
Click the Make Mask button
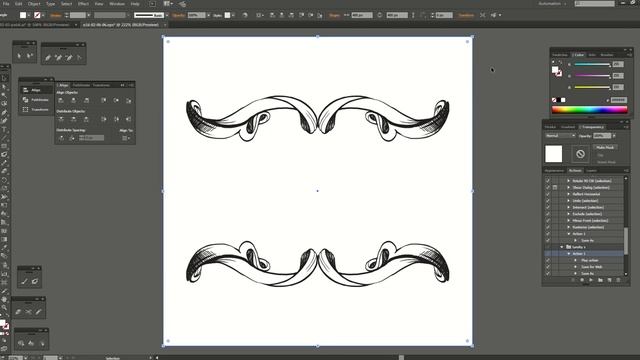(x=605, y=147)
